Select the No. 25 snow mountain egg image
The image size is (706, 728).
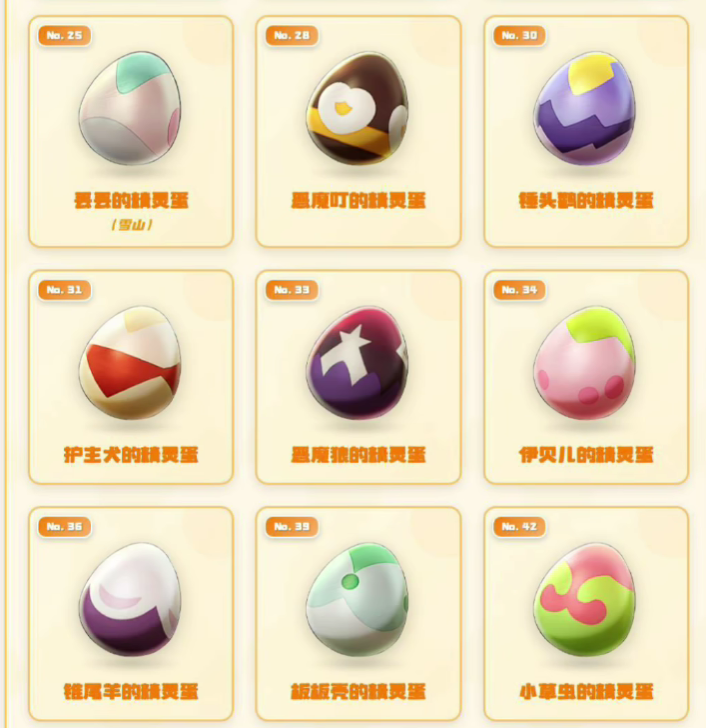click(x=130, y=108)
